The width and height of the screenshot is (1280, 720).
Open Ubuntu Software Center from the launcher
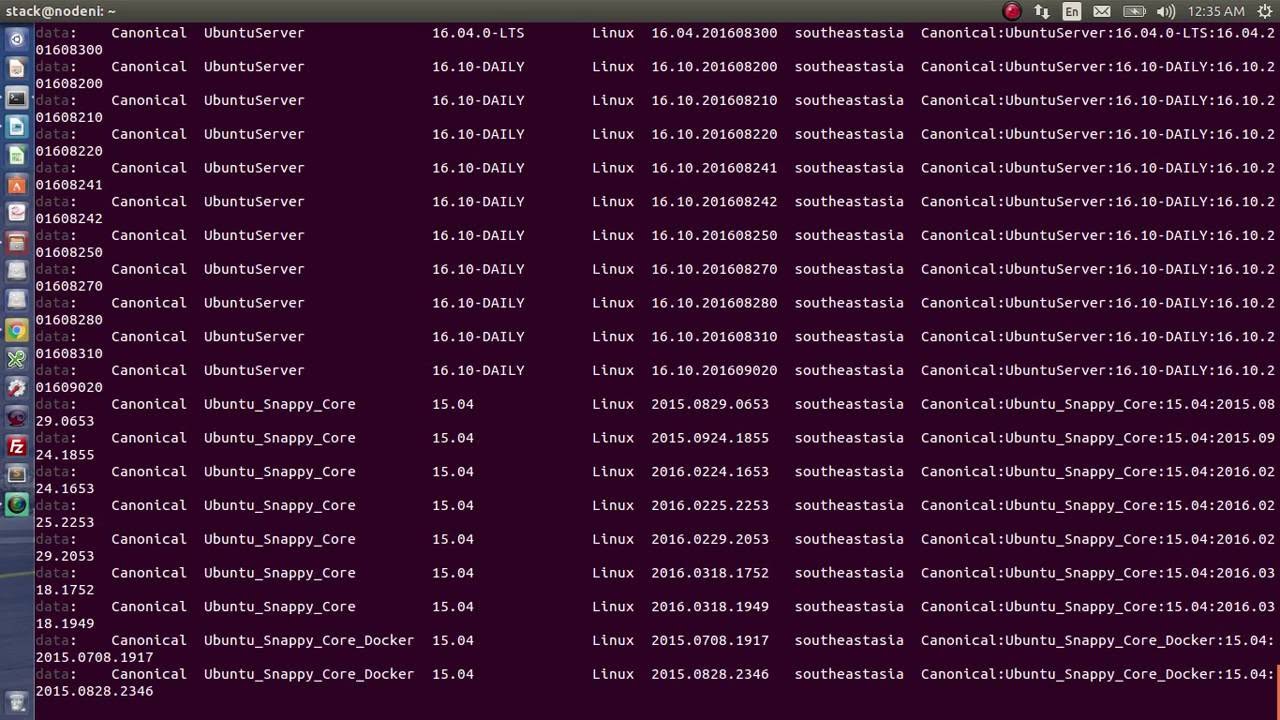click(x=16, y=185)
